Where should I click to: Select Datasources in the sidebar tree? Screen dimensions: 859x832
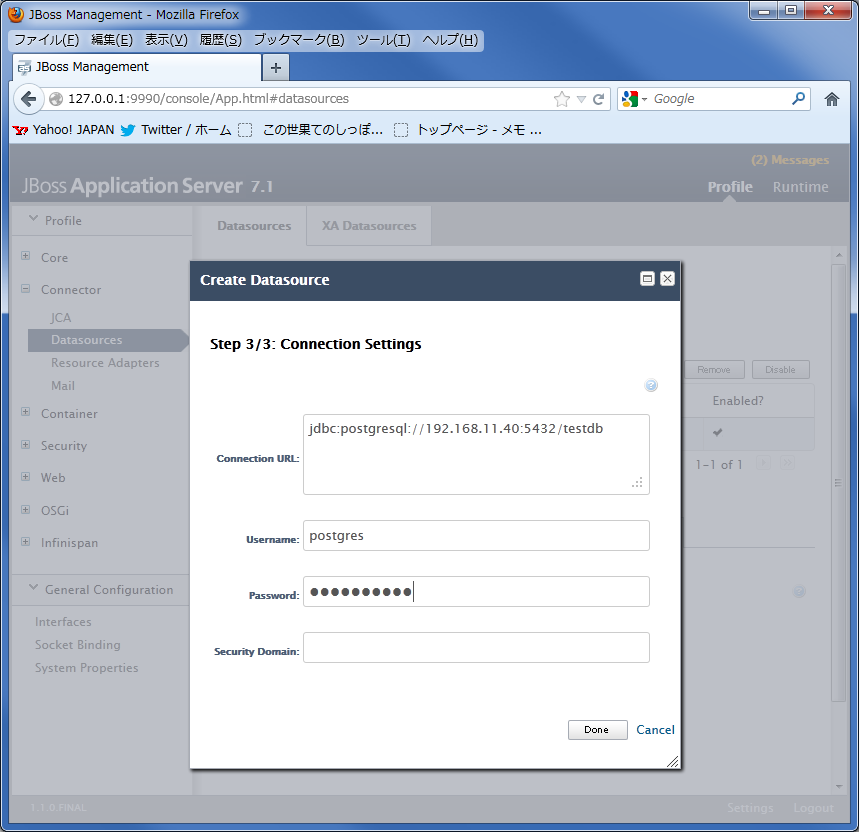[108, 340]
